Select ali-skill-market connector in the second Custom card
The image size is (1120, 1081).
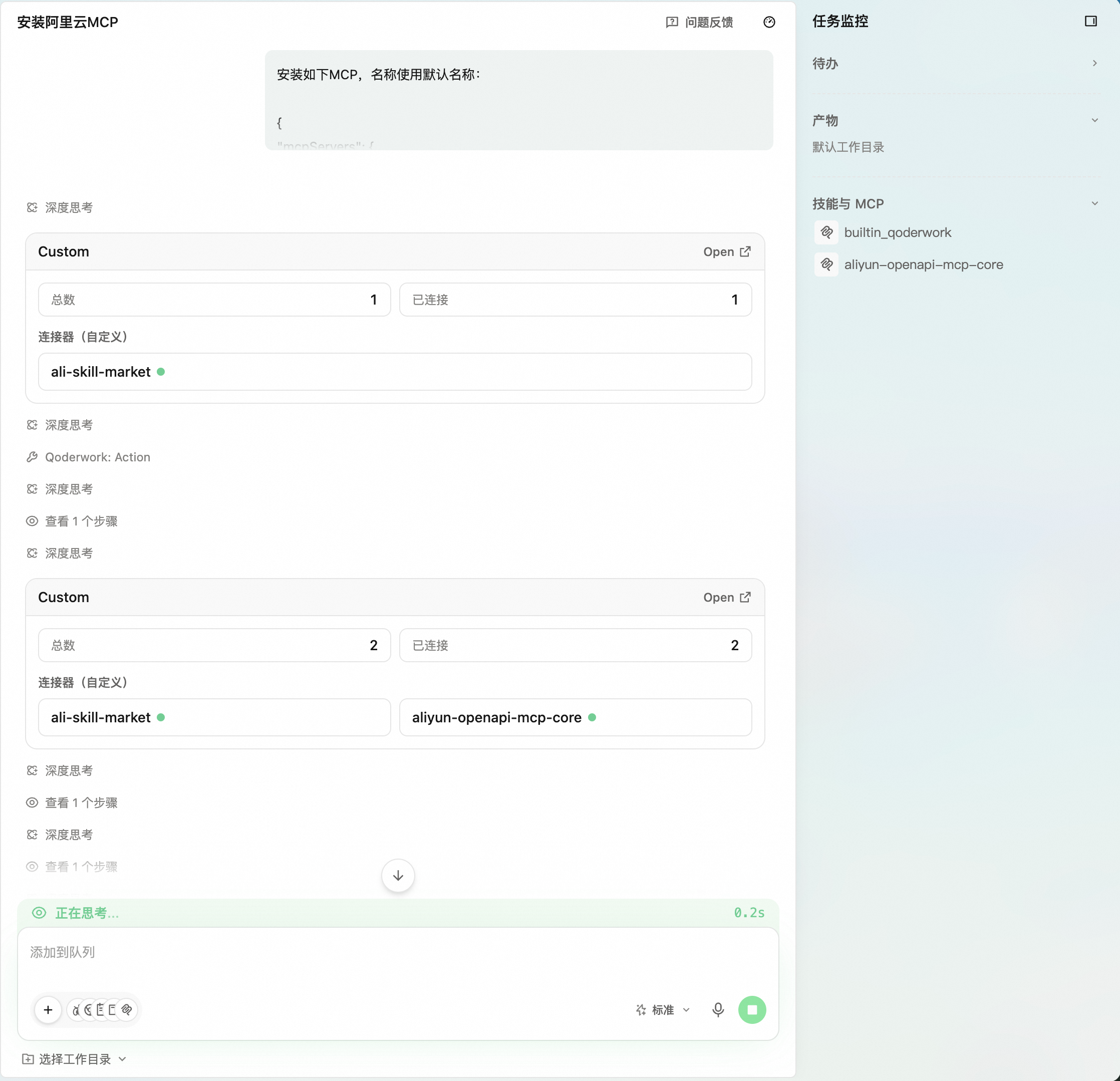pos(214,718)
